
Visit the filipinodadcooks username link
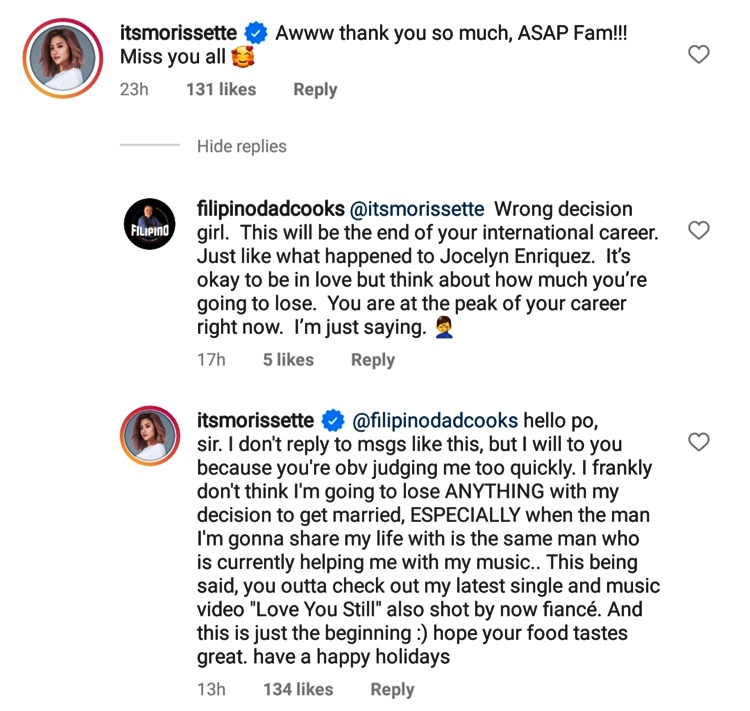pos(270,209)
